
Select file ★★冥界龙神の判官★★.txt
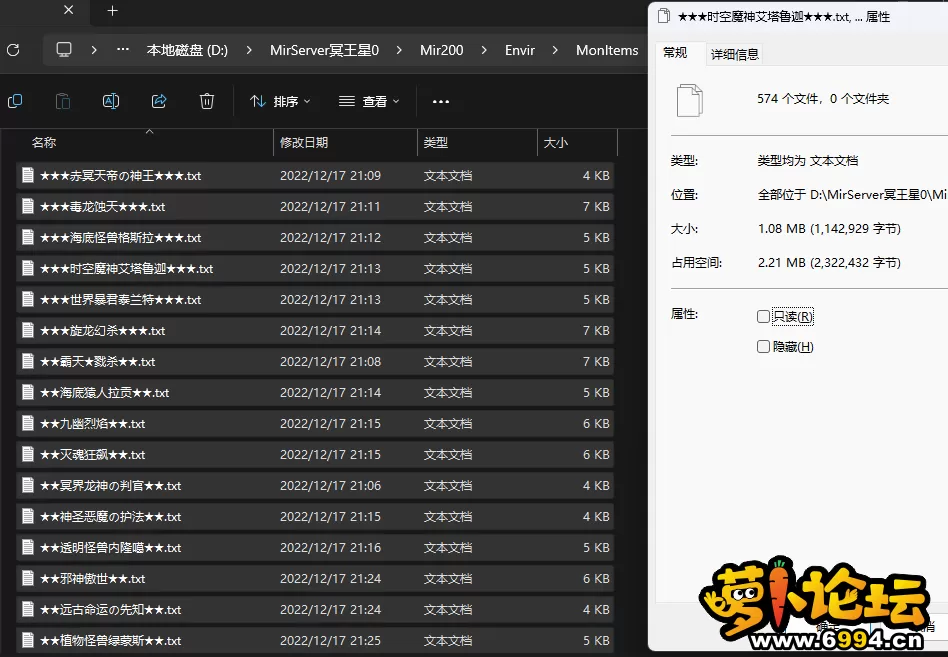(315, 486)
